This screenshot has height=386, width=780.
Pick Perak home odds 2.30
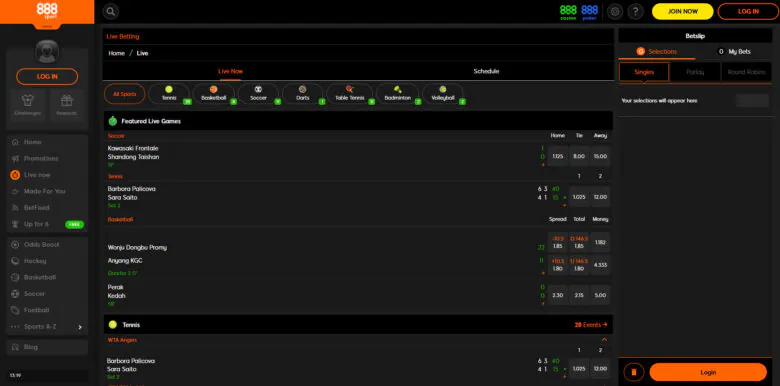(558, 295)
